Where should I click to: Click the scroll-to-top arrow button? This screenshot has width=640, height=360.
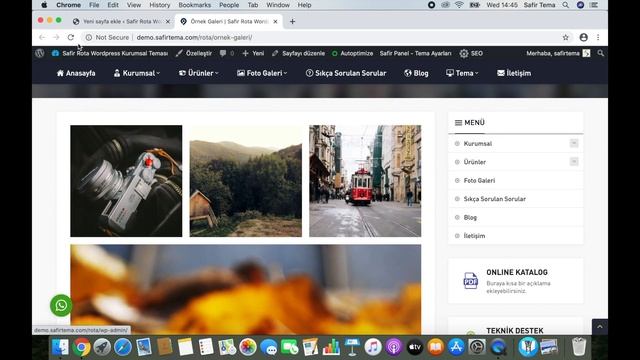click(600, 327)
